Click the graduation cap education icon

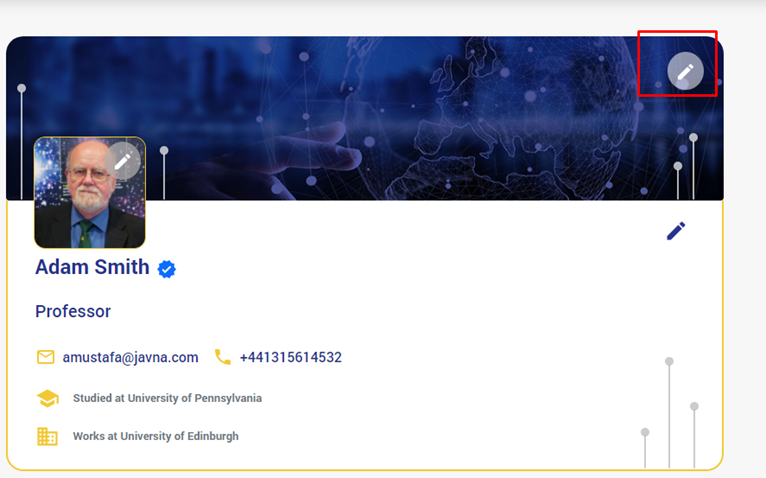coord(48,398)
